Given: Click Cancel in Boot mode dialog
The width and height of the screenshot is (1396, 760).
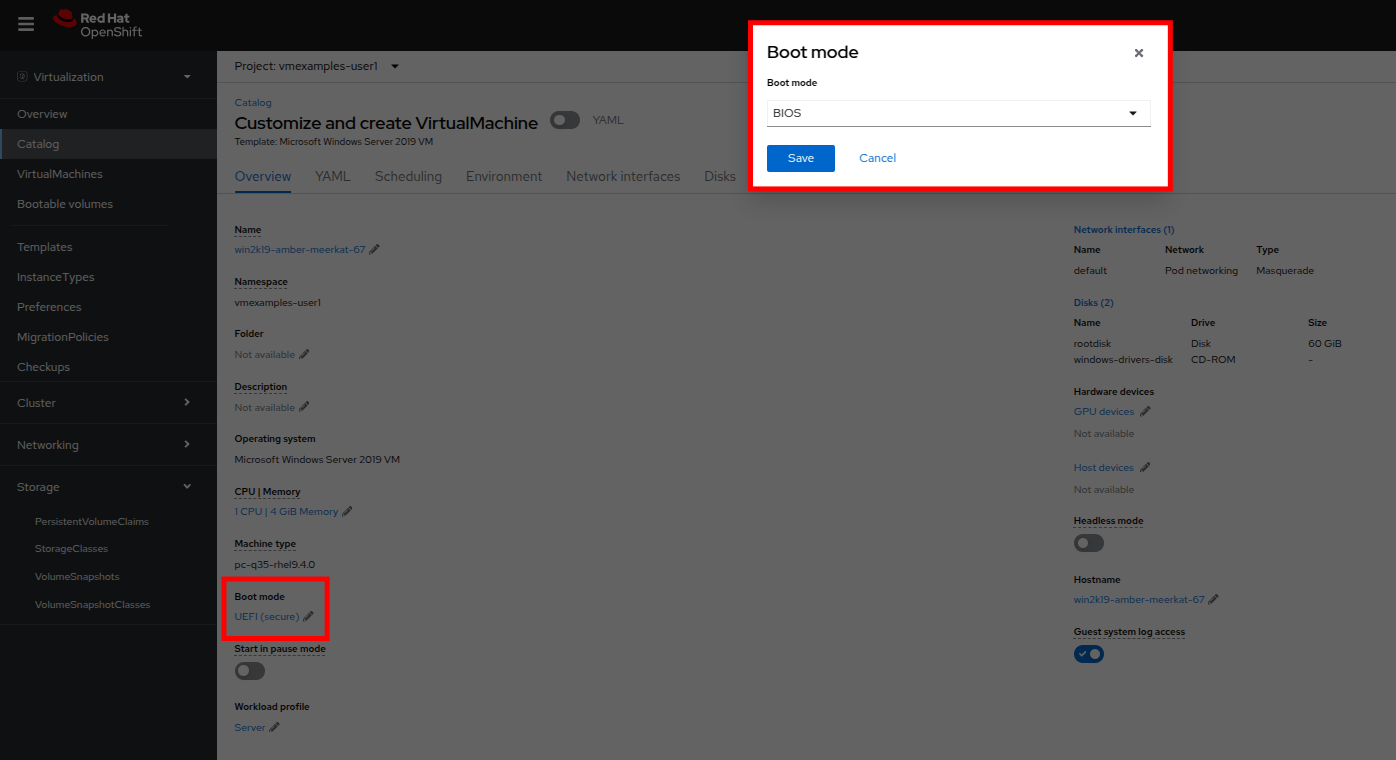Looking at the screenshot, I should tap(877, 158).
